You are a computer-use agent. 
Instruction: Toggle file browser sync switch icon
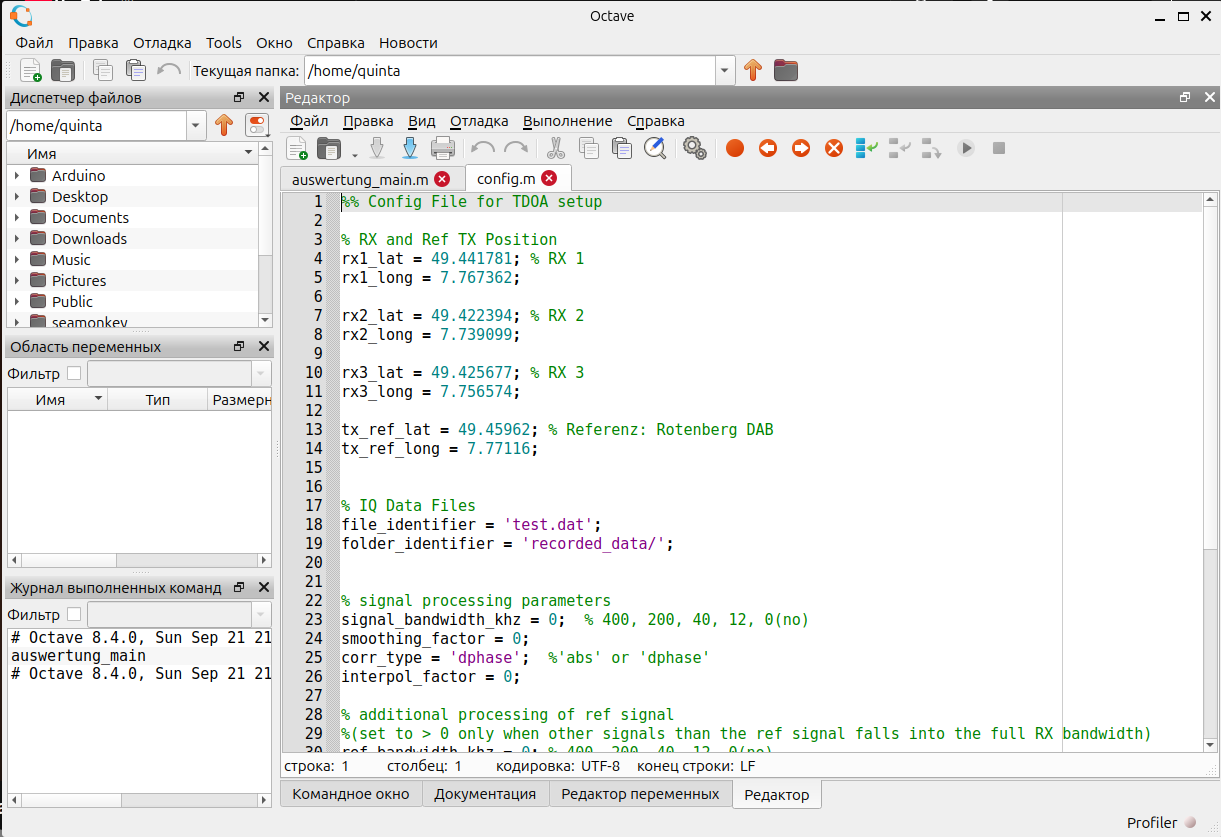click(257, 126)
